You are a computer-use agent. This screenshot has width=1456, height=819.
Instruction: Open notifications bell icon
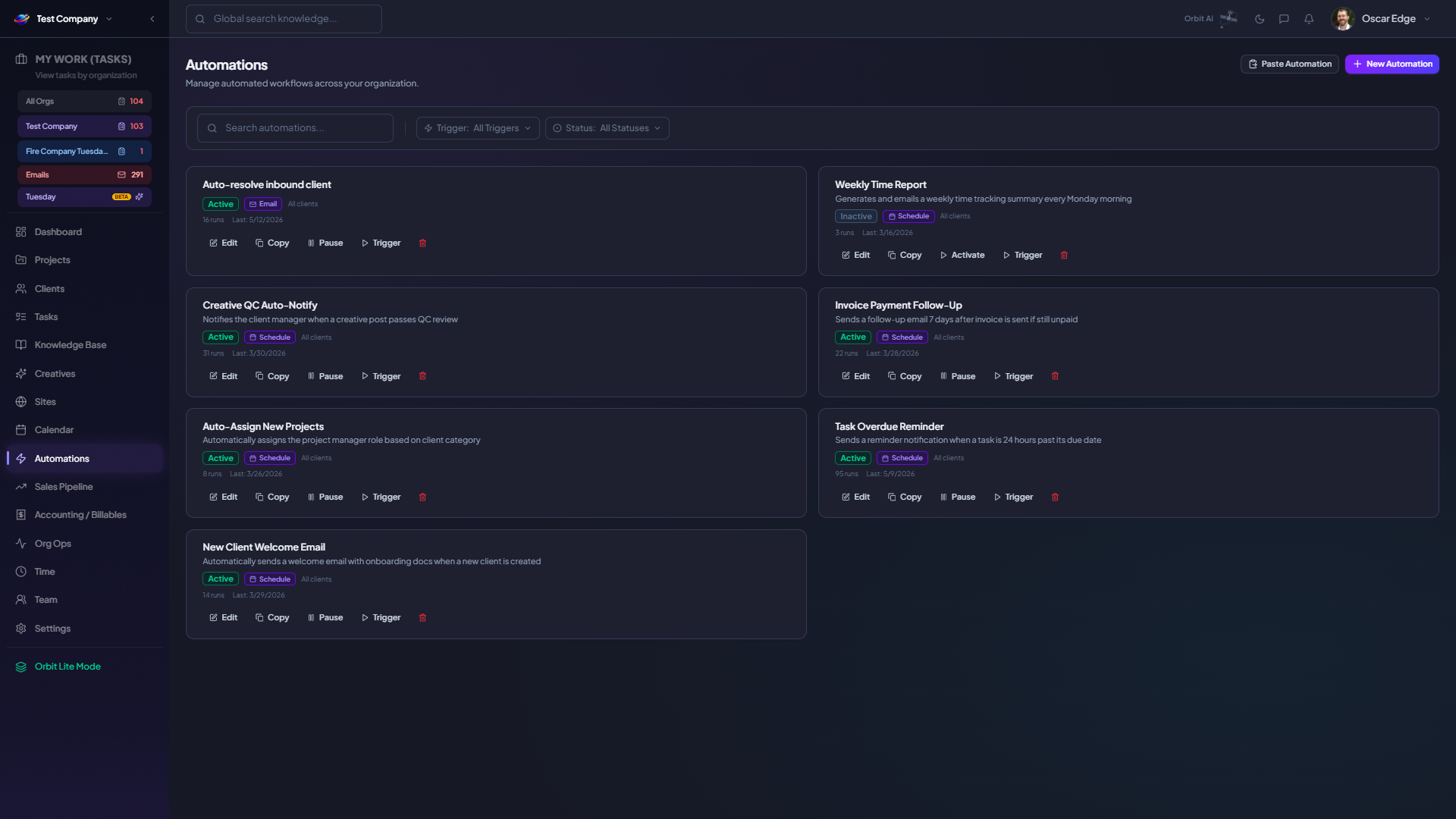point(1309,19)
